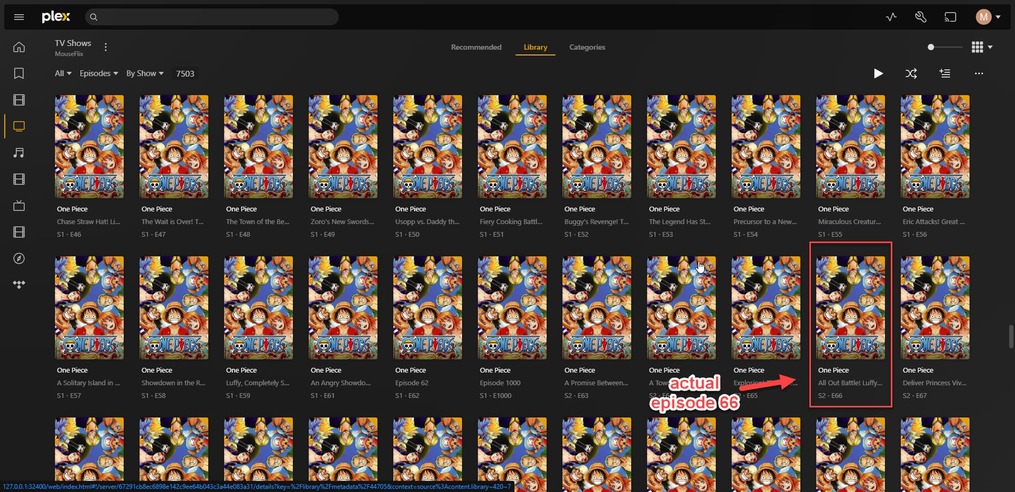
Task: Open episode title 'Buggy's Revenge! T...'
Action: 596,221
